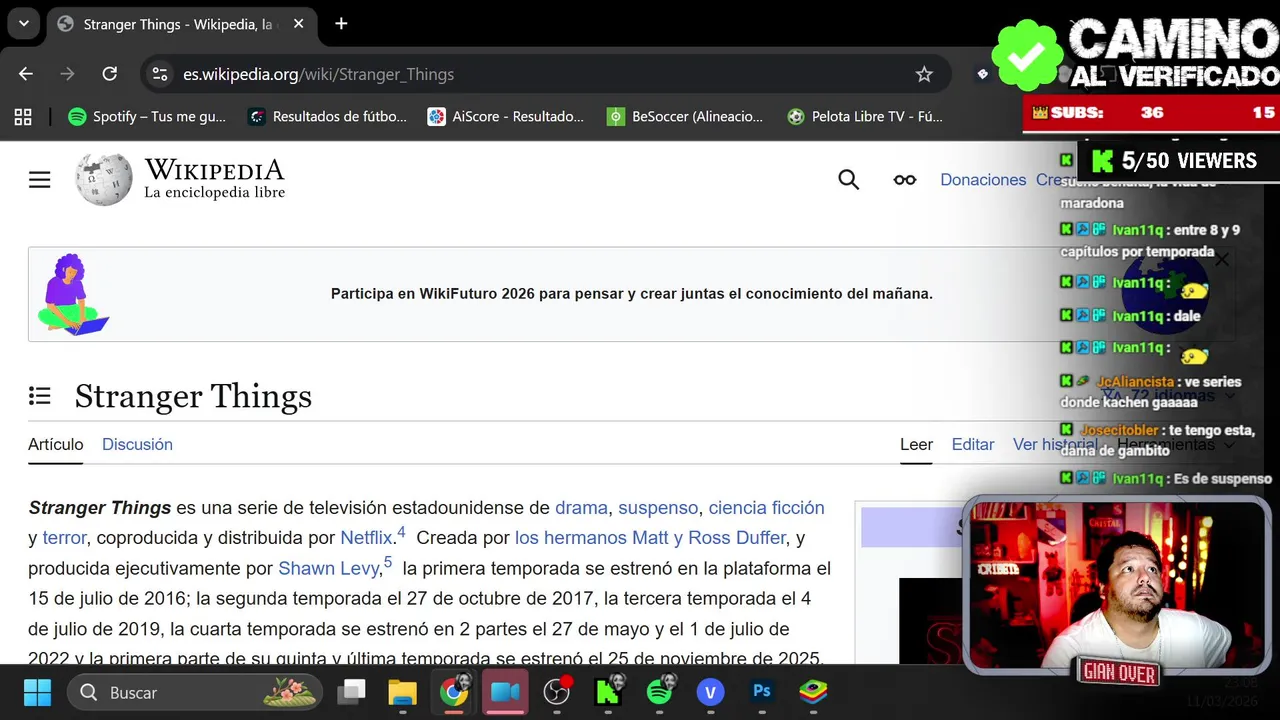Switch to the Artículo tab

[x=56, y=444]
